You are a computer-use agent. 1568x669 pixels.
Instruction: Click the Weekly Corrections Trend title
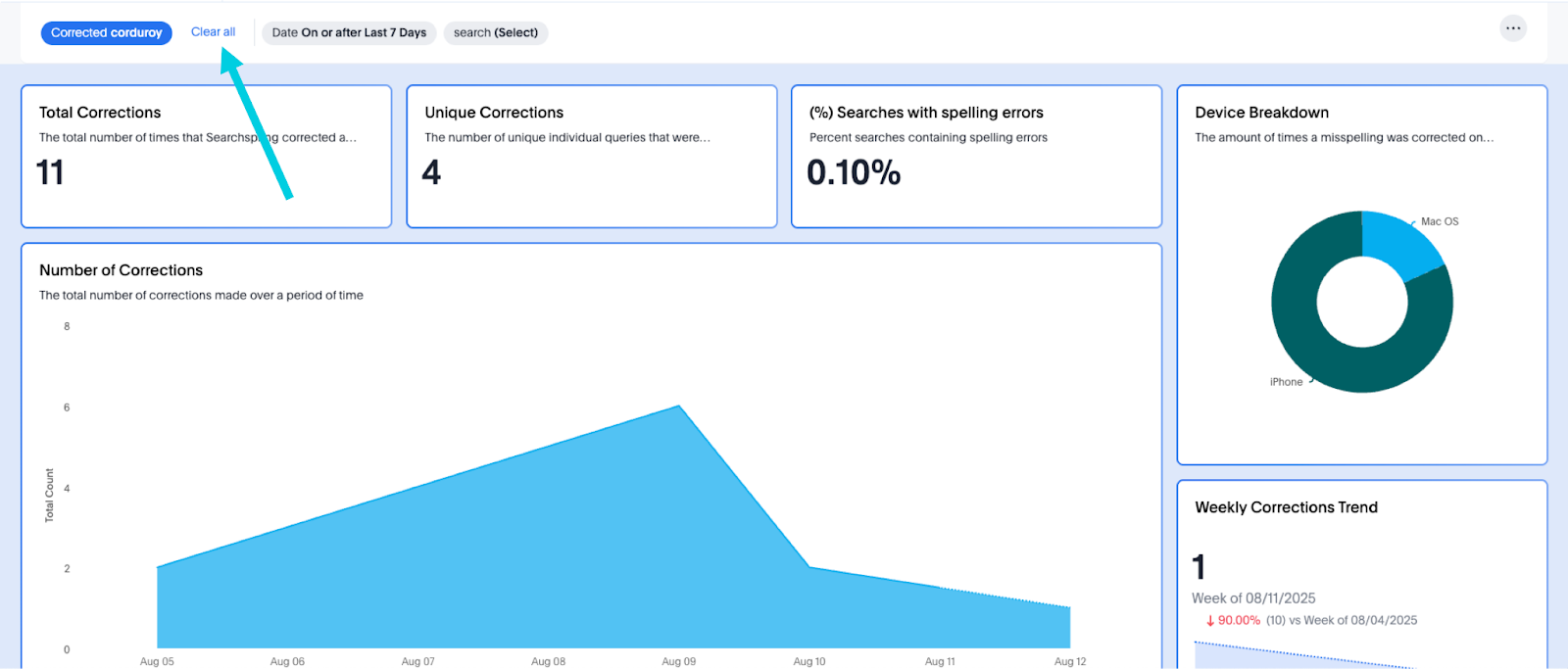tap(1286, 507)
